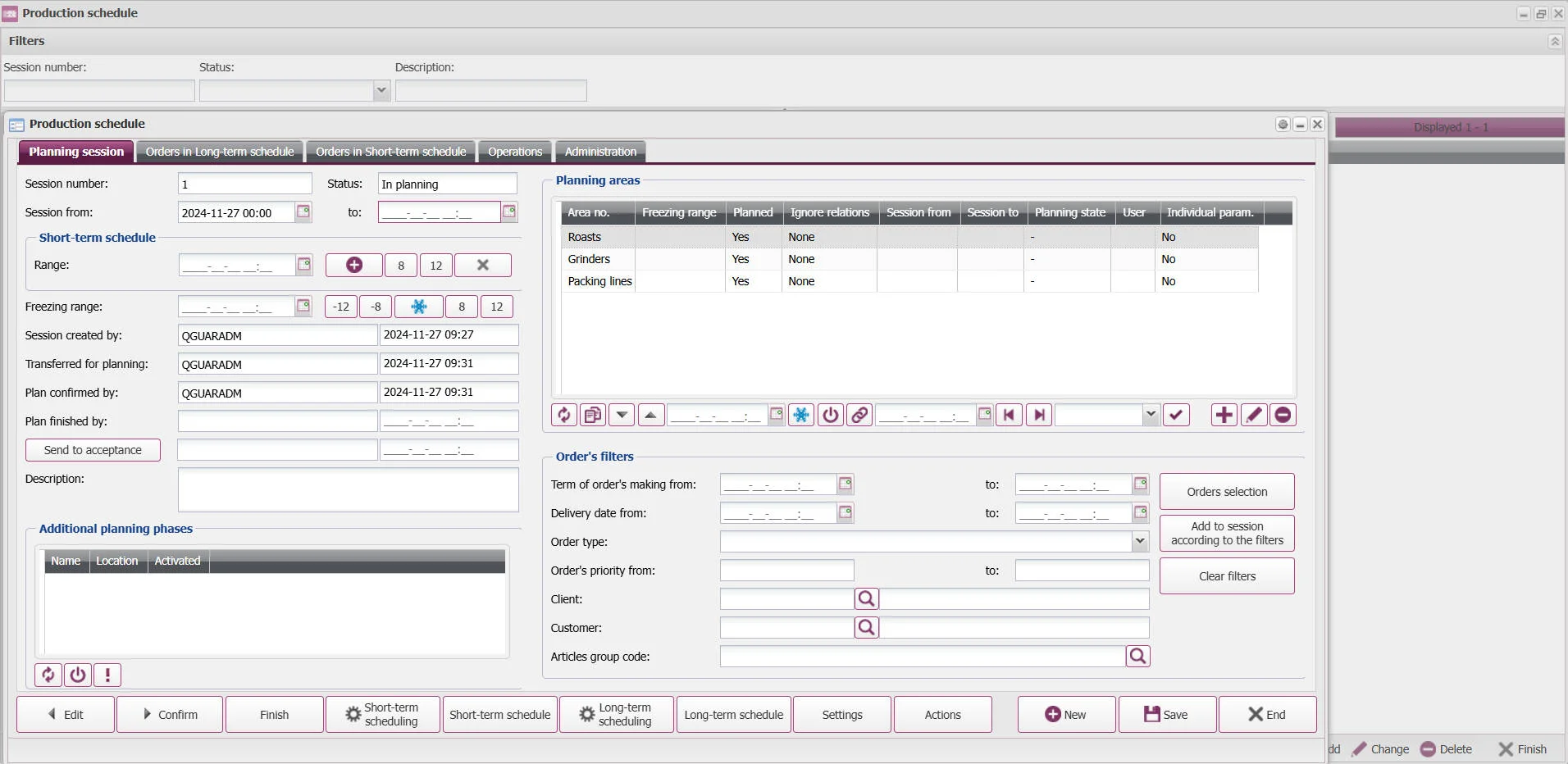Search Customer with magnifier icon
This screenshot has width=1568, height=764.
coord(867,627)
